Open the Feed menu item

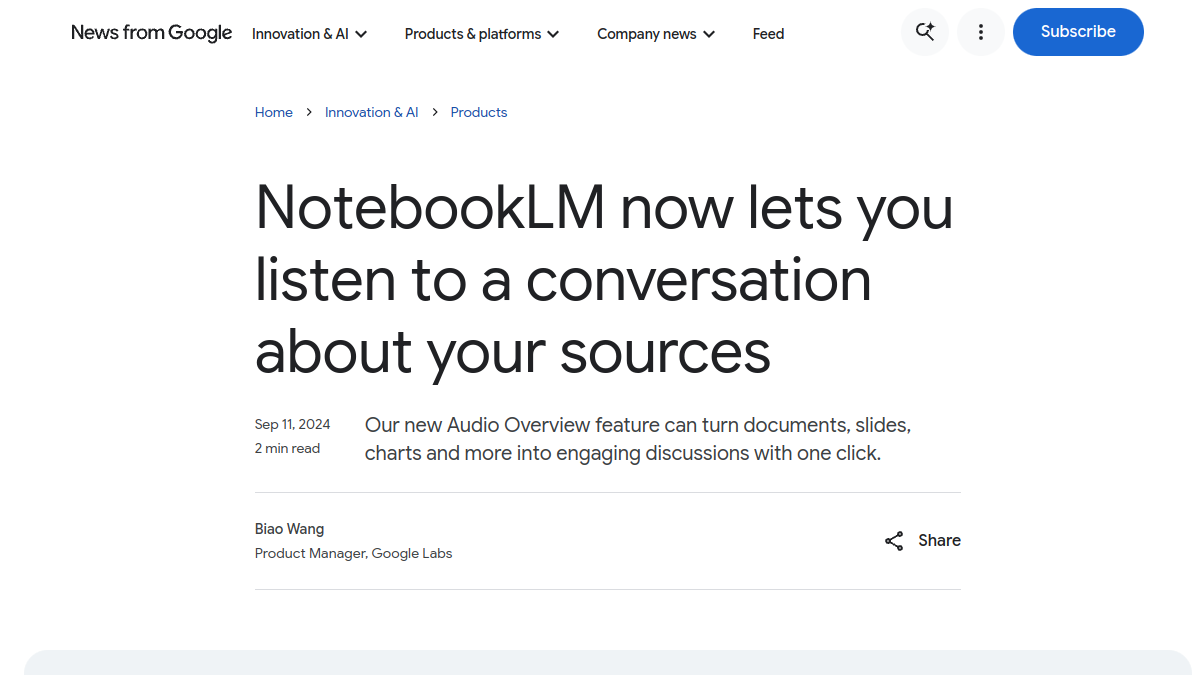[x=768, y=34]
